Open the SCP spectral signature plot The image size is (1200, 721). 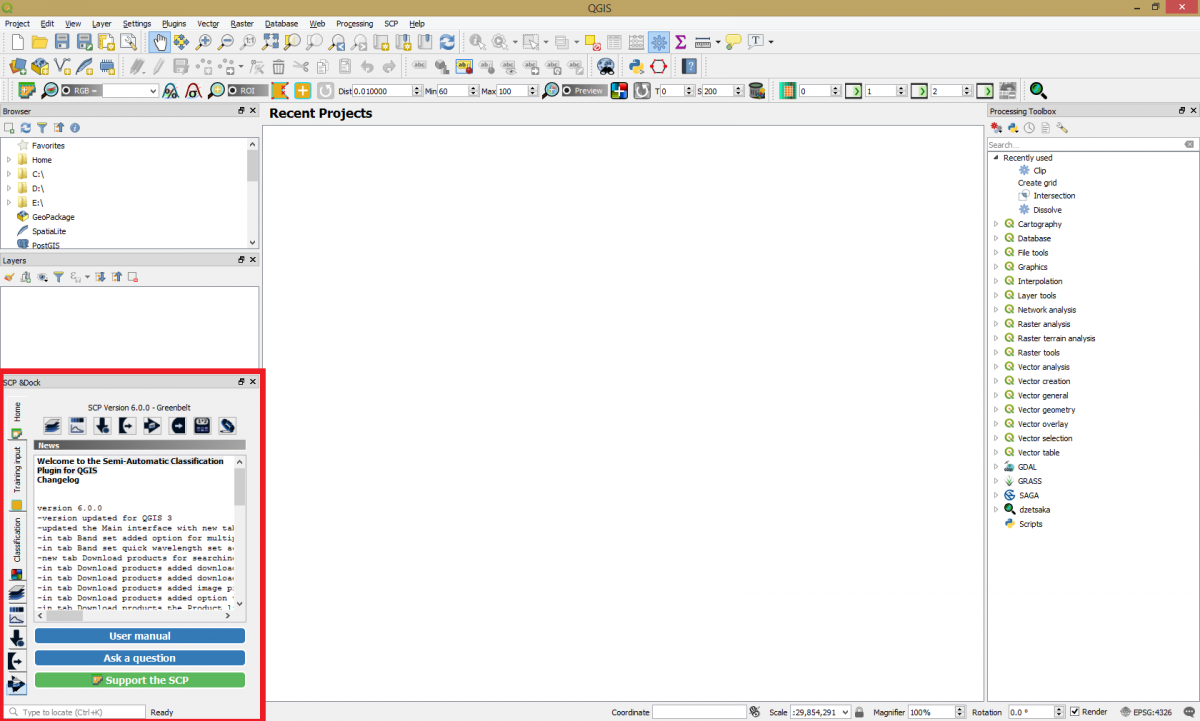tap(76, 425)
